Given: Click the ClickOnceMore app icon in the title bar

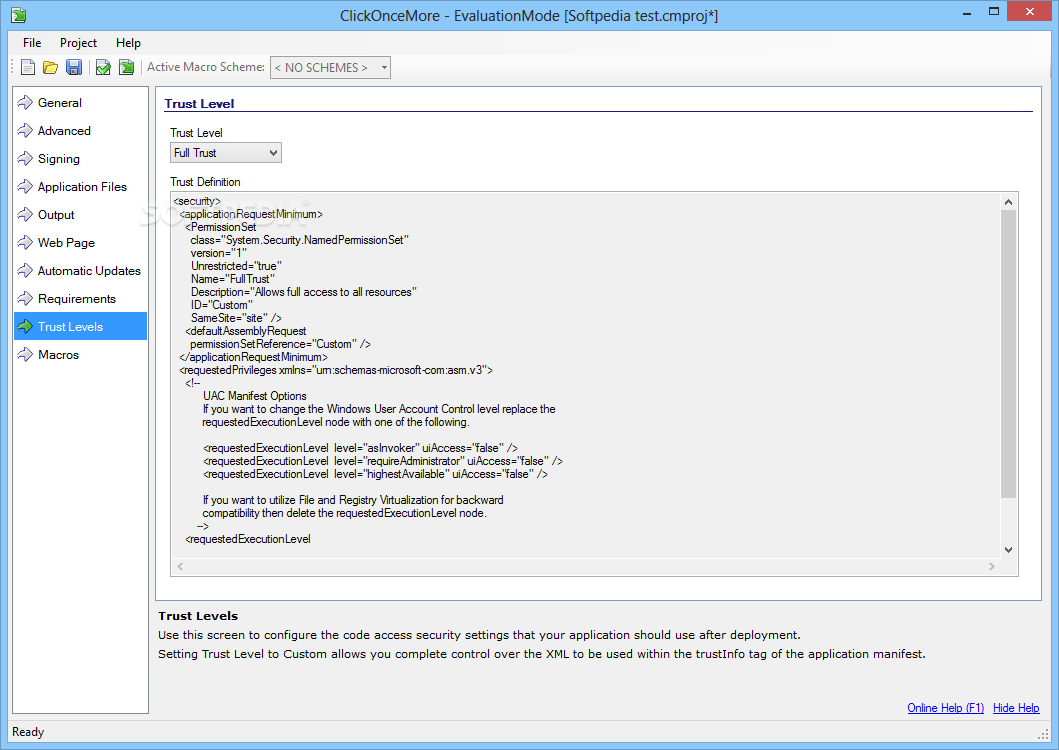Looking at the screenshot, I should click(19, 15).
